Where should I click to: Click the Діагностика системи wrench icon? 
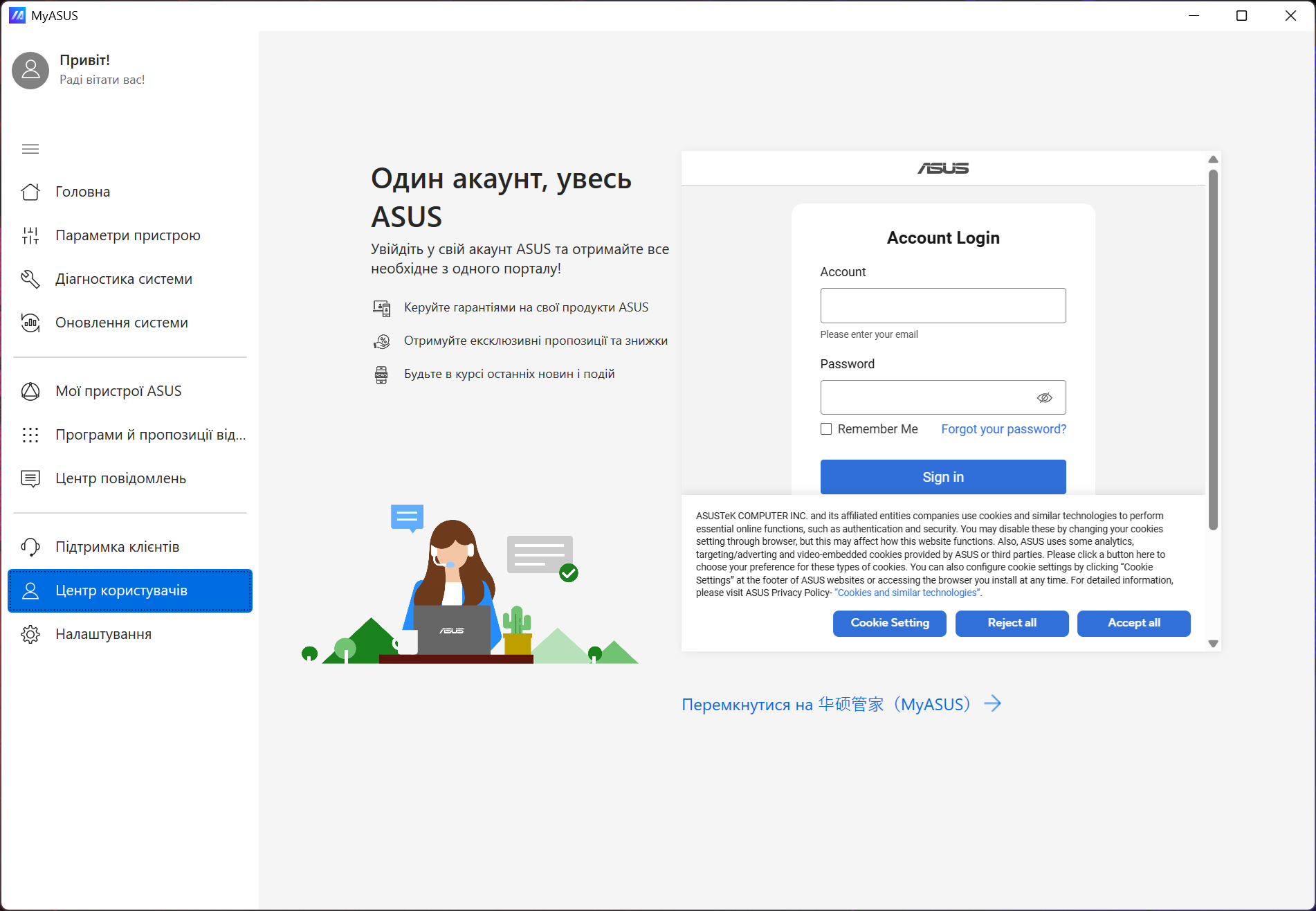(x=30, y=279)
